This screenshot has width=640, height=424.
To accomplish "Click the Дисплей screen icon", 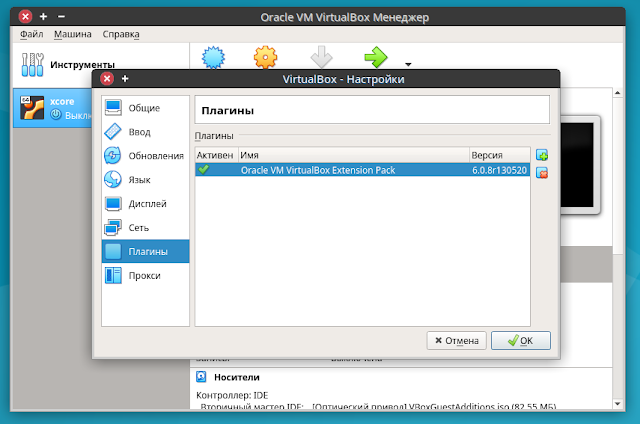I will [113, 203].
